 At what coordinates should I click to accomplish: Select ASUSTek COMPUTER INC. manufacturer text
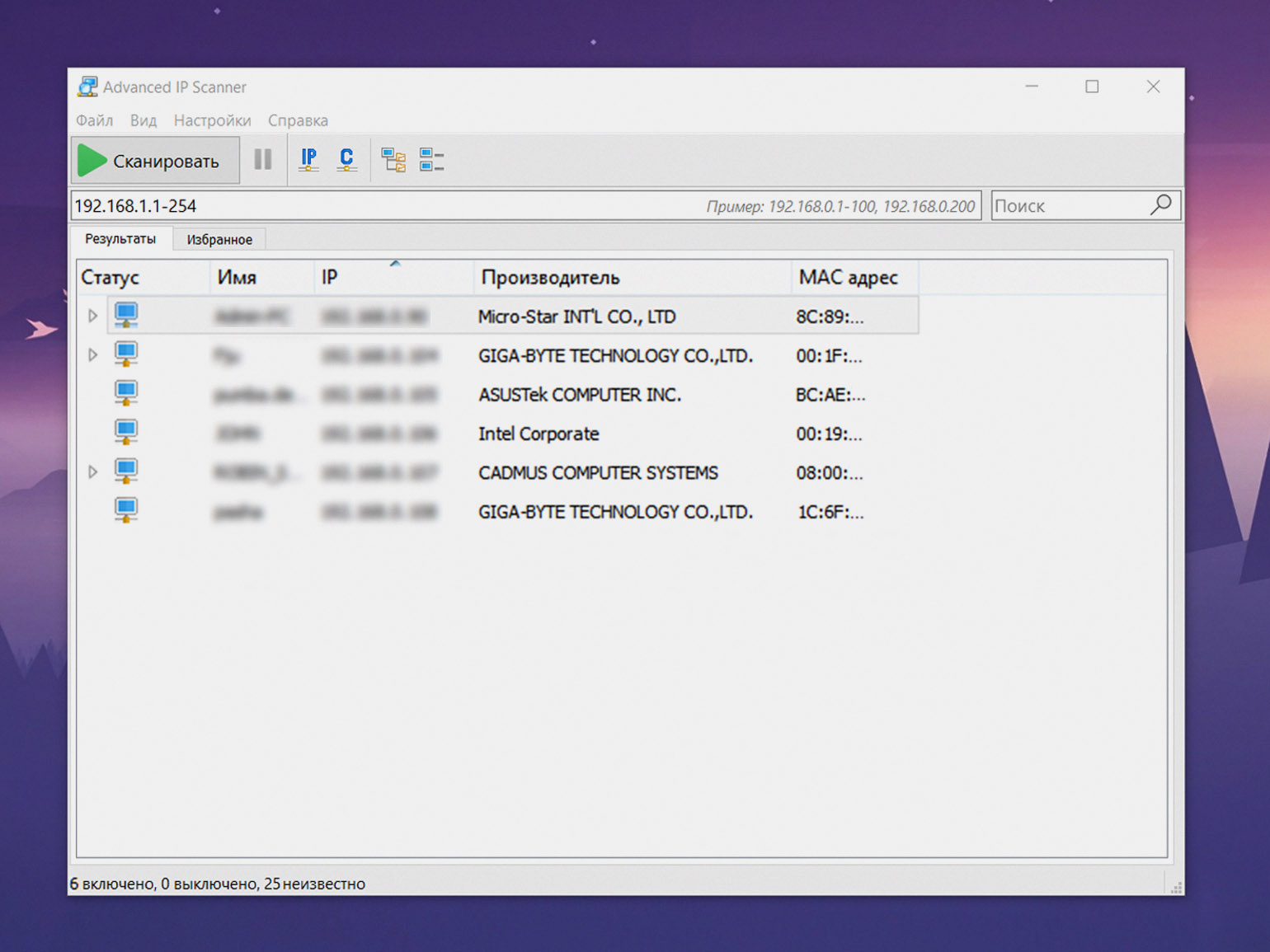580,395
